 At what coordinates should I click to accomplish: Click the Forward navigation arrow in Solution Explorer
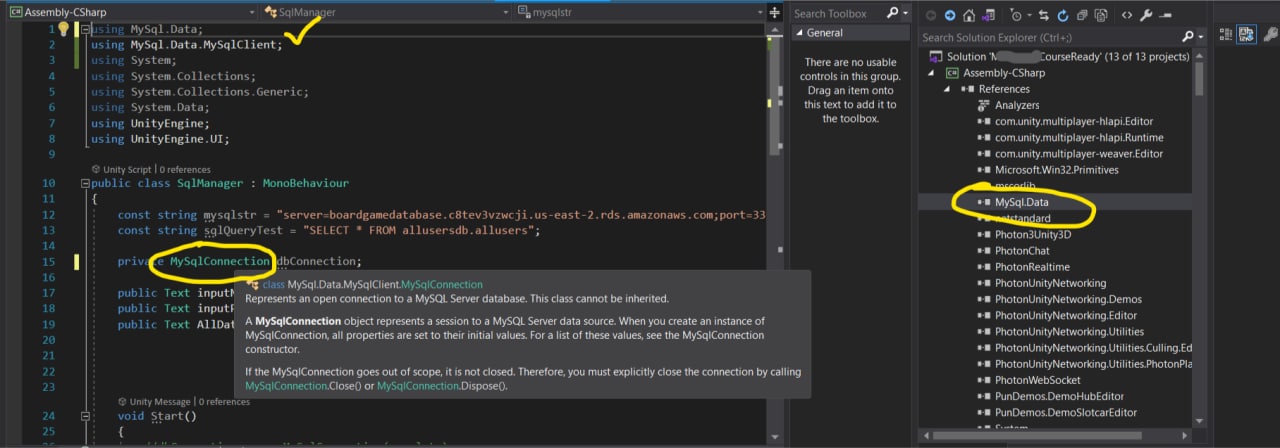coord(950,14)
